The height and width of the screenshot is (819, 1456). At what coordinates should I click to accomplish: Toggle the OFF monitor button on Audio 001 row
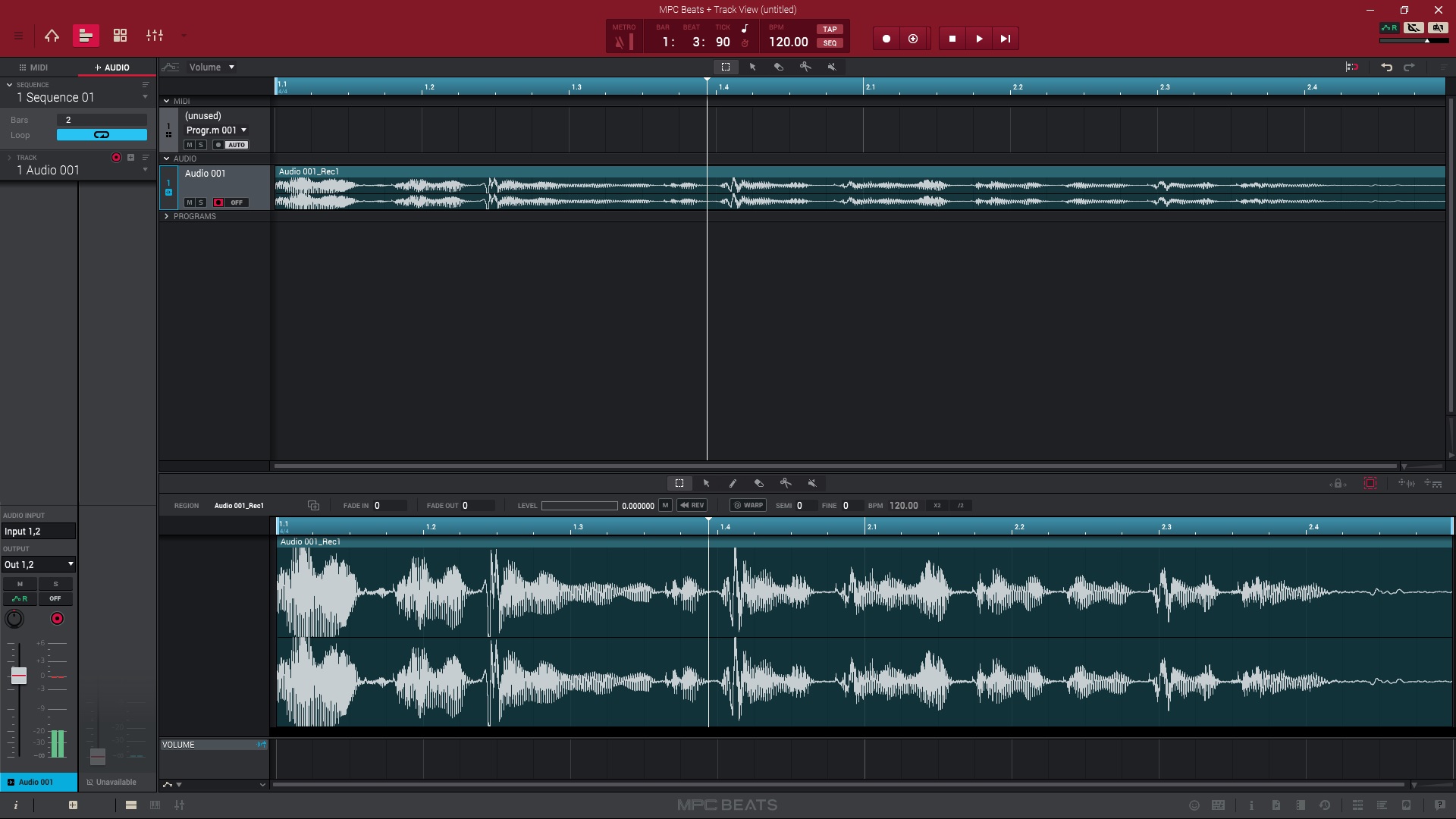point(237,202)
